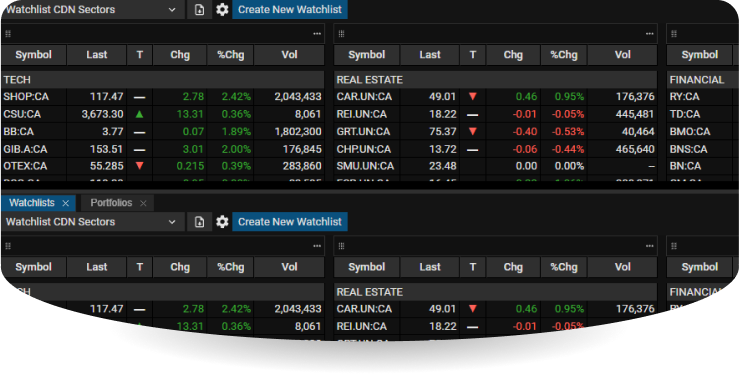Select the BNS:CA symbol
The width and height of the screenshot is (739, 374).
coord(689,149)
